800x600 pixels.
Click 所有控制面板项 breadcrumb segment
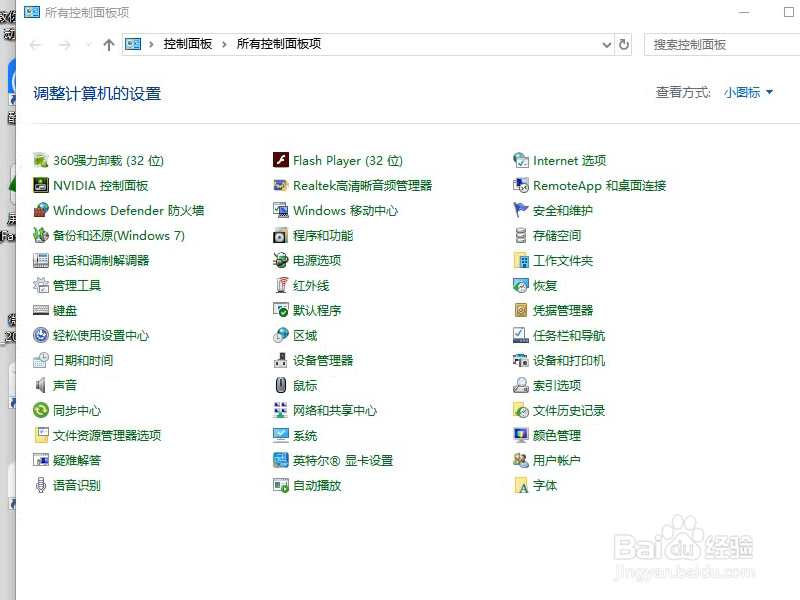point(279,44)
